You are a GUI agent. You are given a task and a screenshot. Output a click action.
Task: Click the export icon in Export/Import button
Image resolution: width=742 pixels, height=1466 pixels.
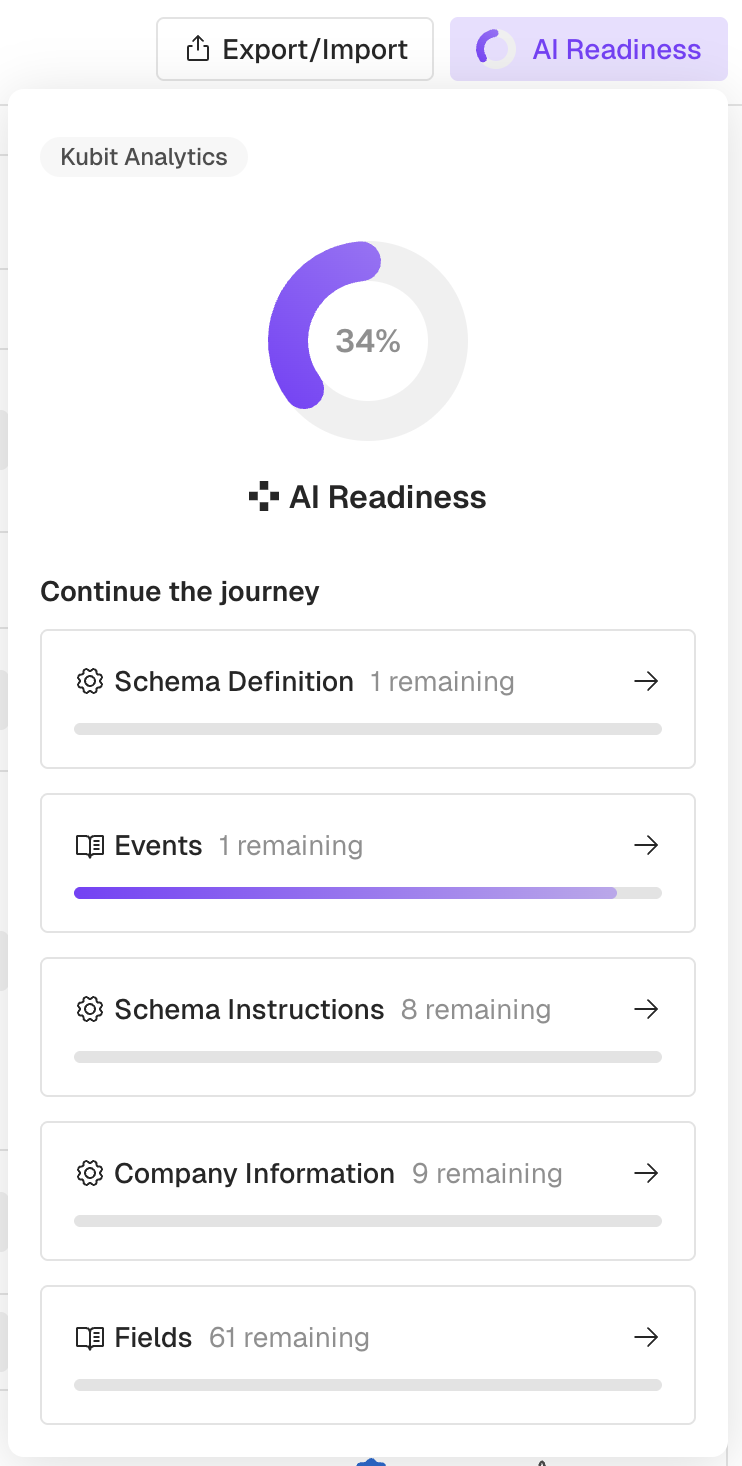(199, 48)
